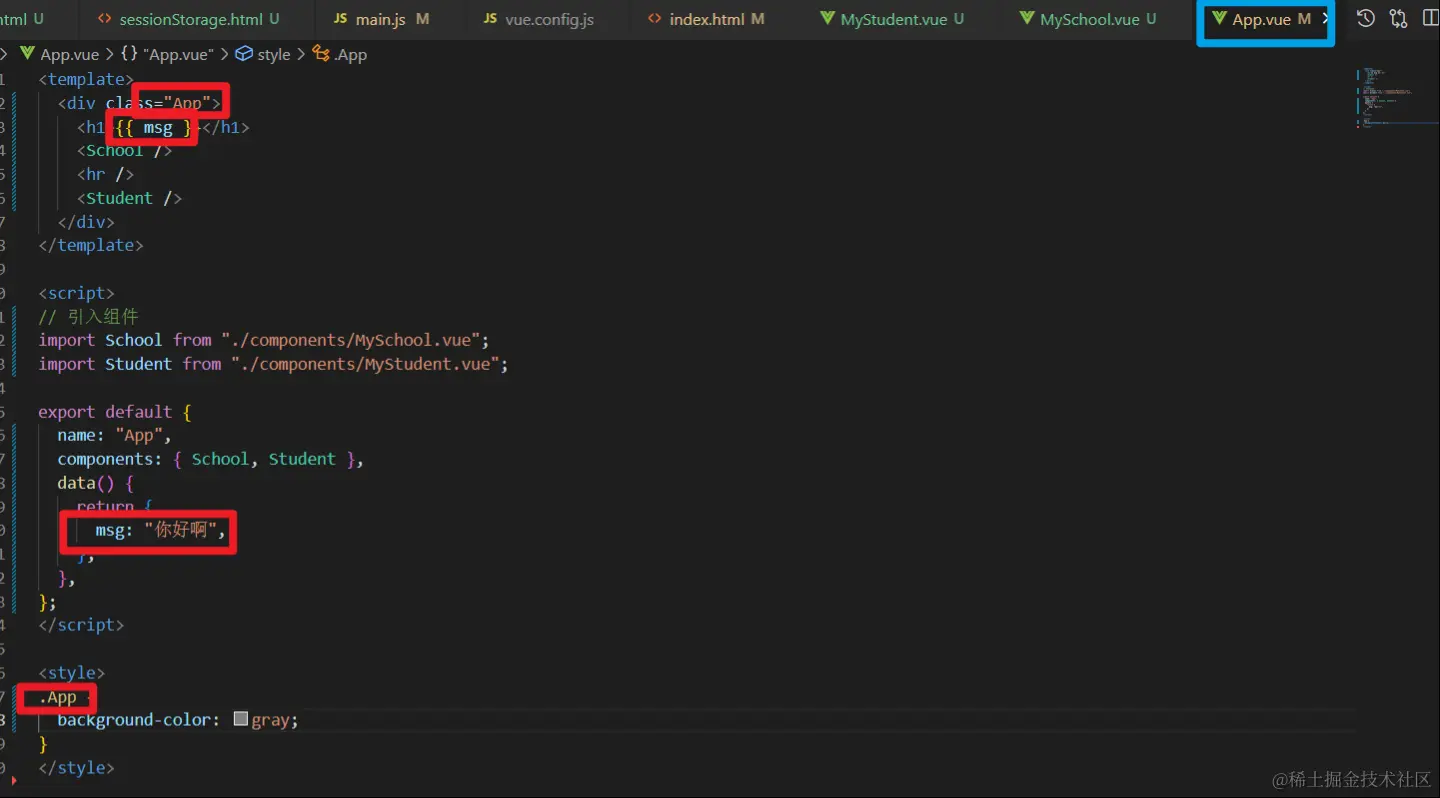Image resolution: width=1440 pixels, height=798 pixels.
Task: Open the main.js editor tab
Action: point(381,19)
